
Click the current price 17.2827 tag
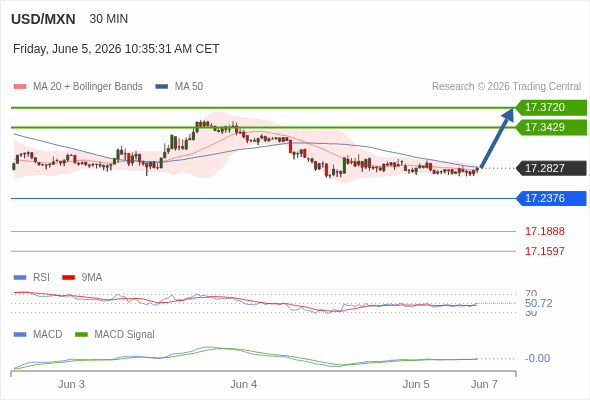coord(551,168)
